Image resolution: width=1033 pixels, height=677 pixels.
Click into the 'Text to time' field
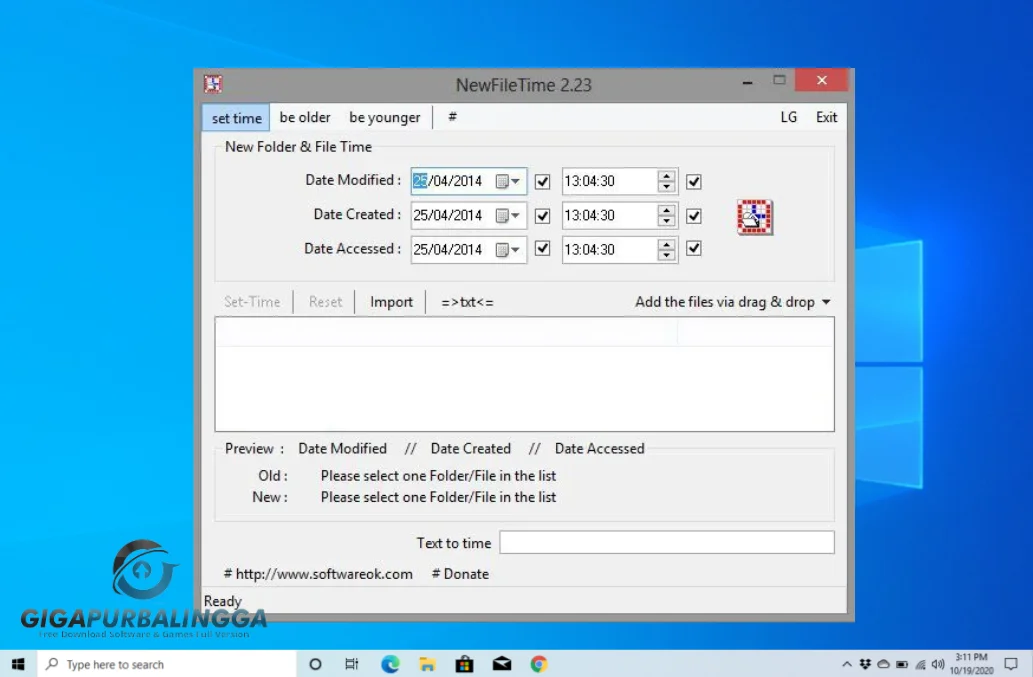pos(666,543)
